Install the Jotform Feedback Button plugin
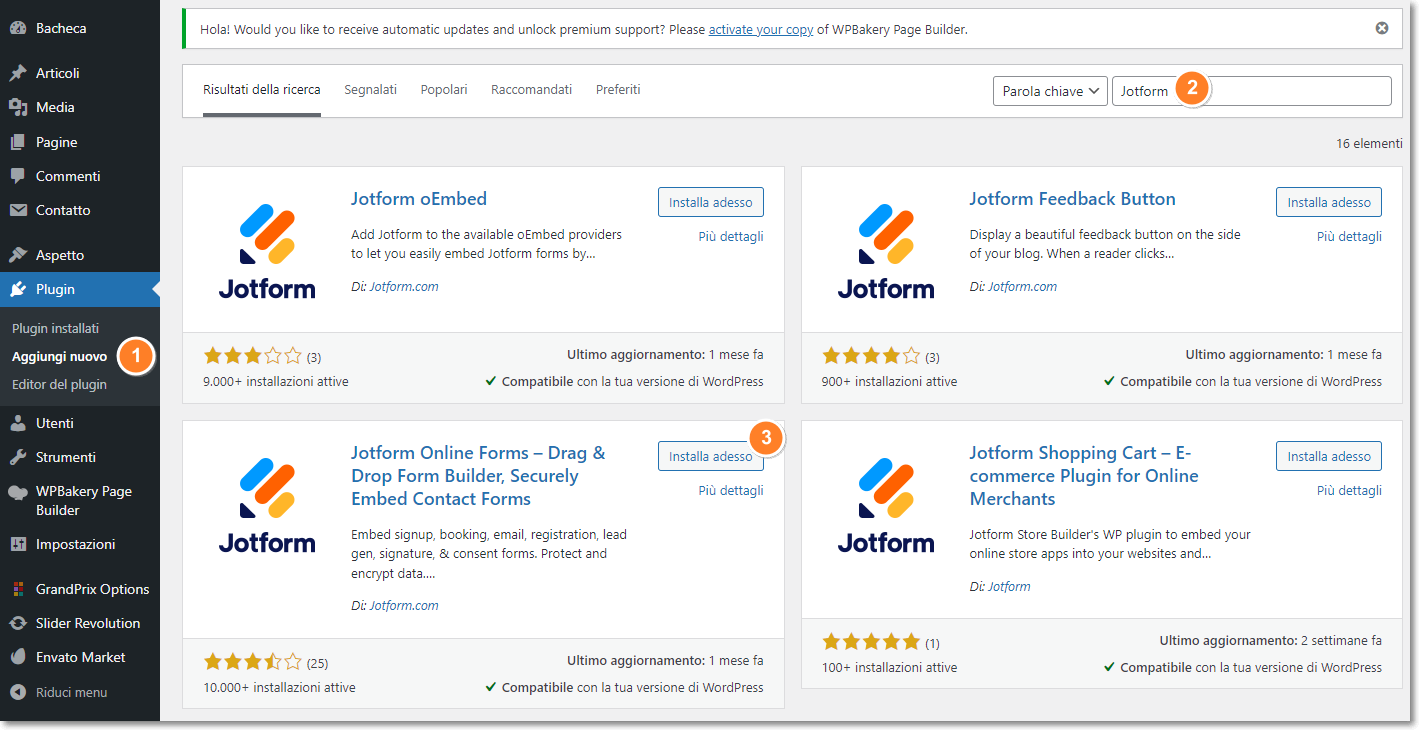The height and width of the screenshot is (730, 1419). 1329,202
